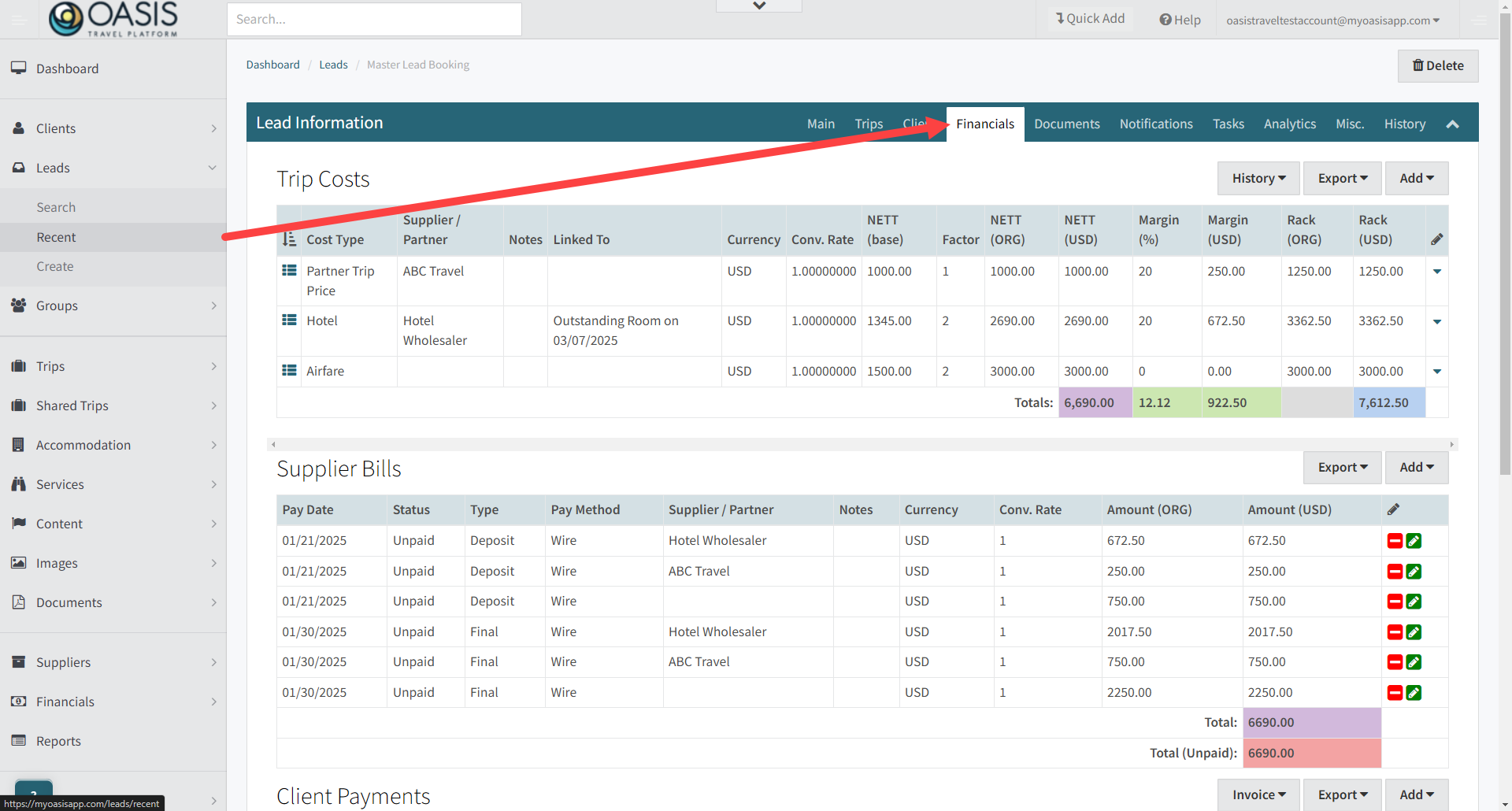
Task: Click the Services binoculars icon
Action: (x=18, y=484)
